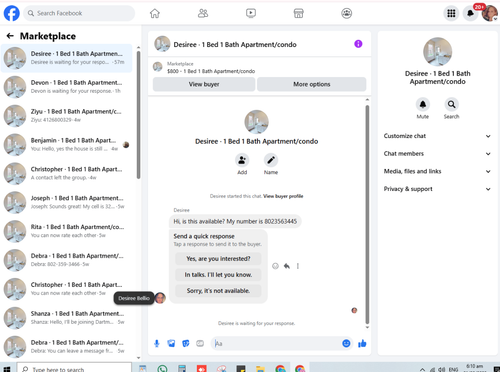This screenshot has height=372, width=500.
Task: Open the Marketplace storefront icon
Action: (299, 13)
